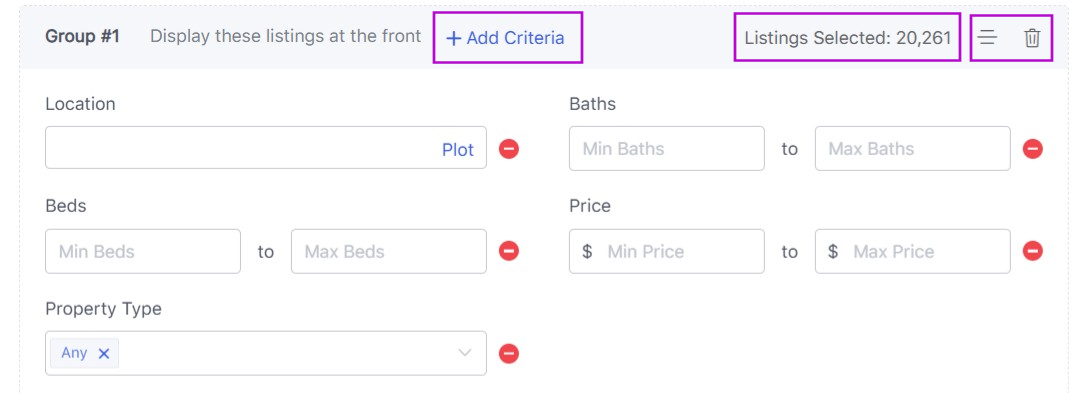This screenshot has height=393, width=1088.
Task: Click the Min Beds input
Action: [x=143, y=251]
